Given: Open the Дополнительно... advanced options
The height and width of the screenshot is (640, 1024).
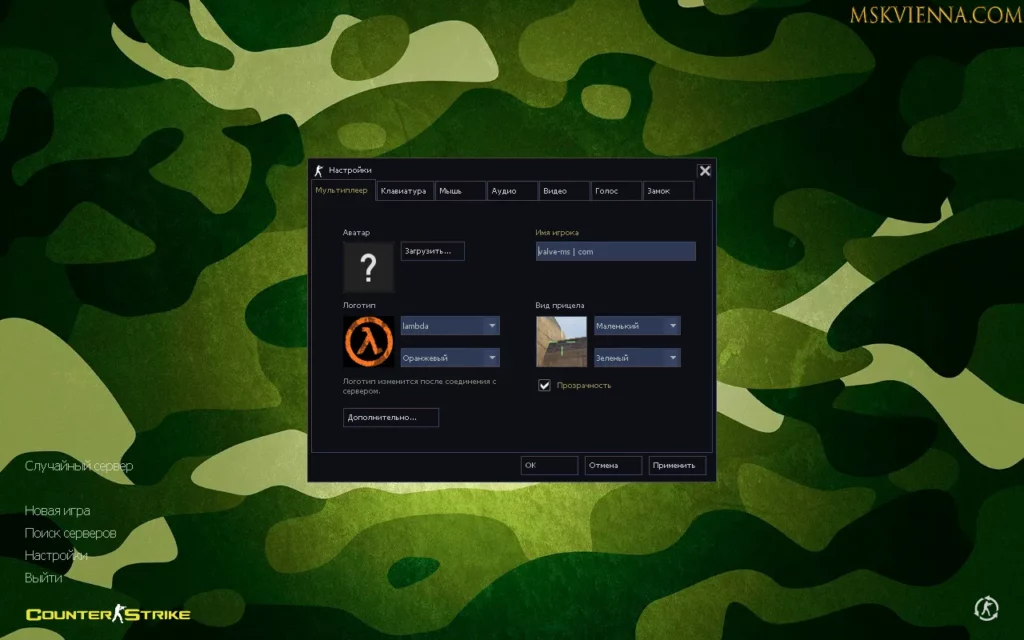Looking at the screenshot, I should pos(390,417).
